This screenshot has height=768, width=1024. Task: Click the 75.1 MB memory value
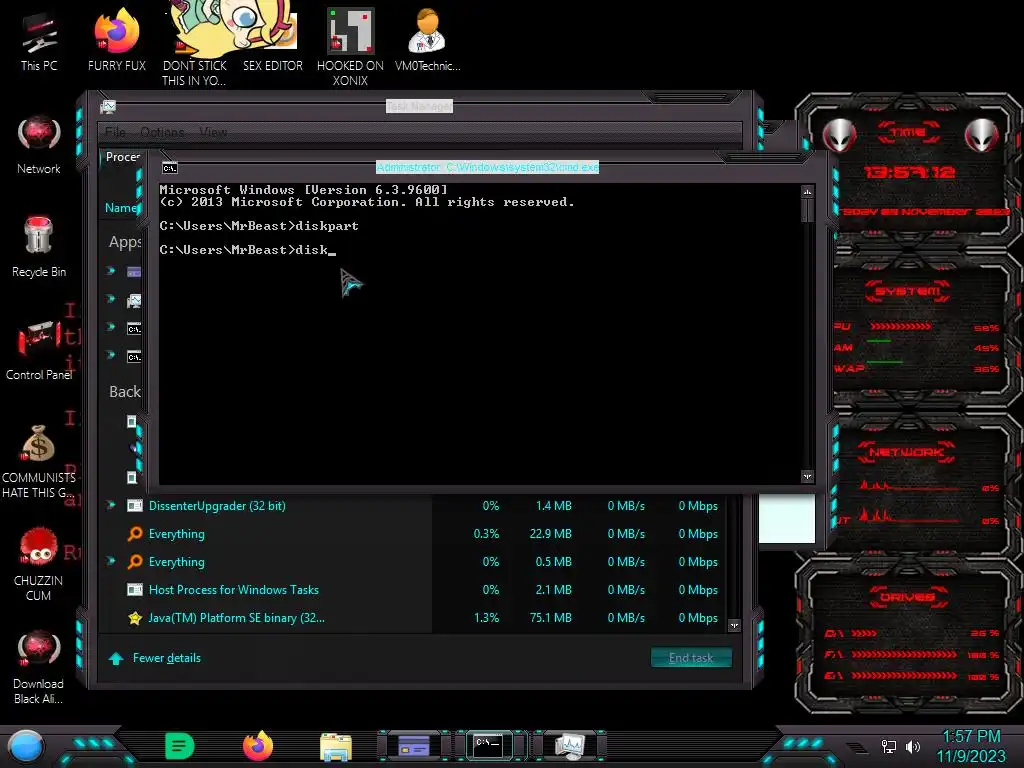551,618
